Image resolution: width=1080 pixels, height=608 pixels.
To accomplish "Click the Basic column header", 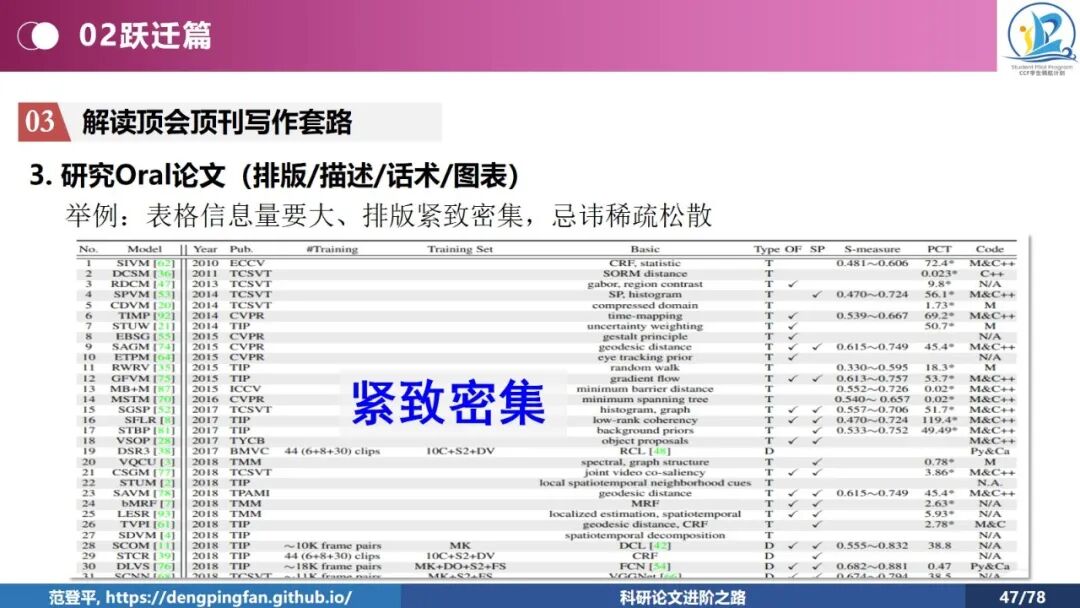I will pyautogui.click(x=645, y=249).
